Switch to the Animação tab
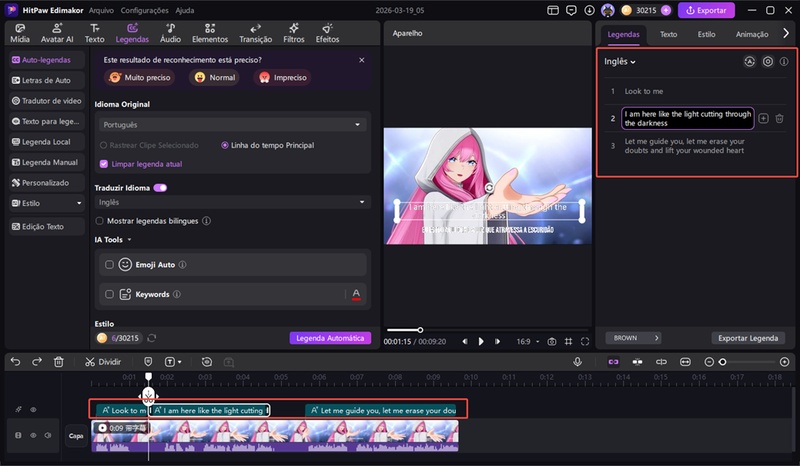 752,34
